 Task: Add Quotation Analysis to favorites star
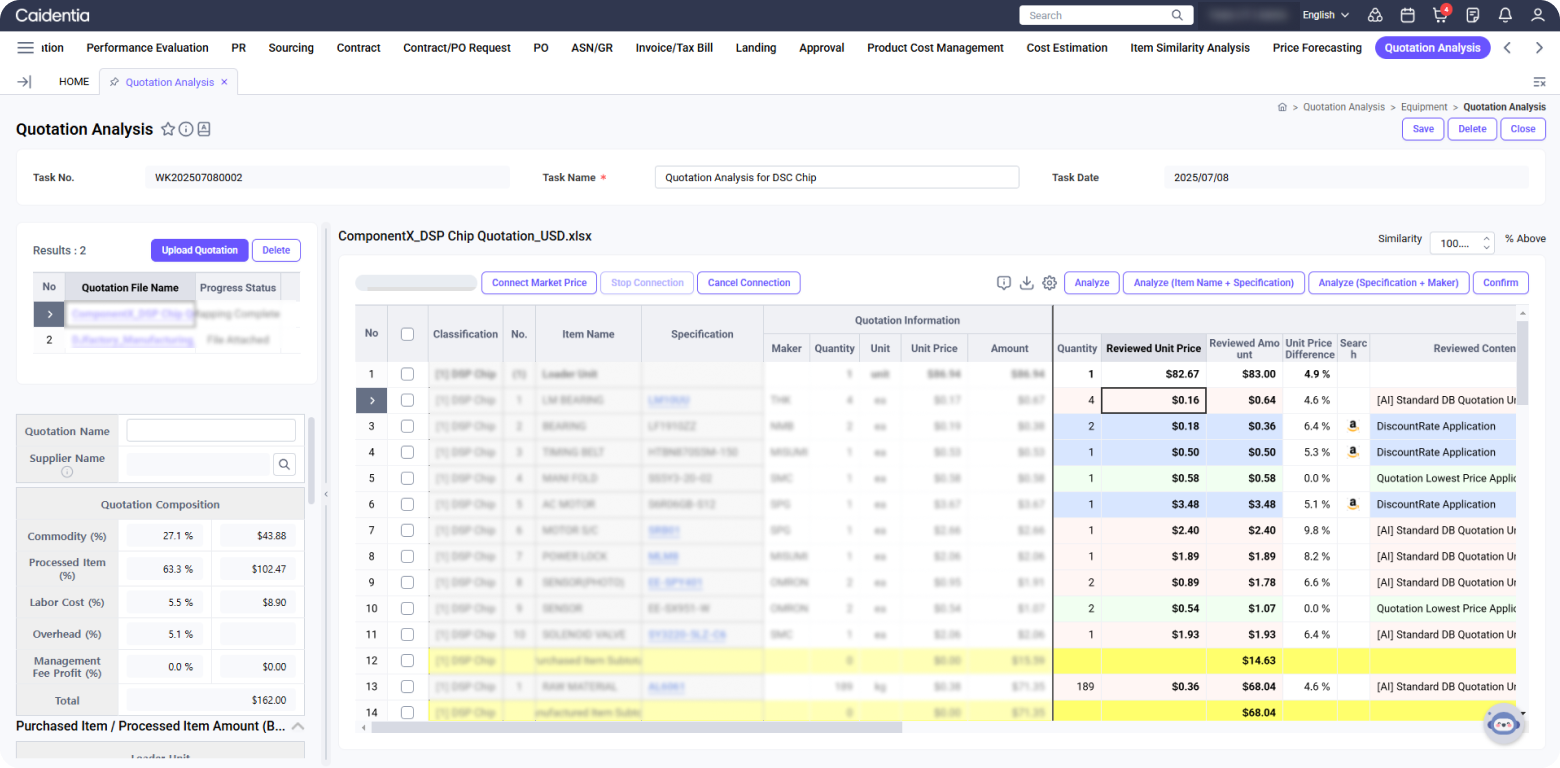pos(168,129)
